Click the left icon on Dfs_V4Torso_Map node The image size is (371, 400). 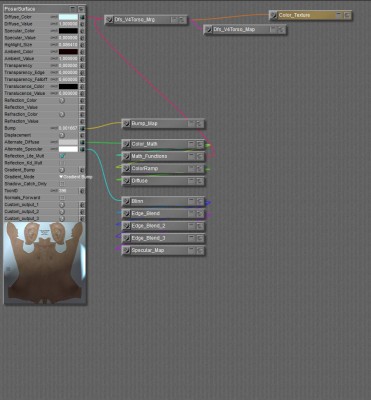click(208, 30)
